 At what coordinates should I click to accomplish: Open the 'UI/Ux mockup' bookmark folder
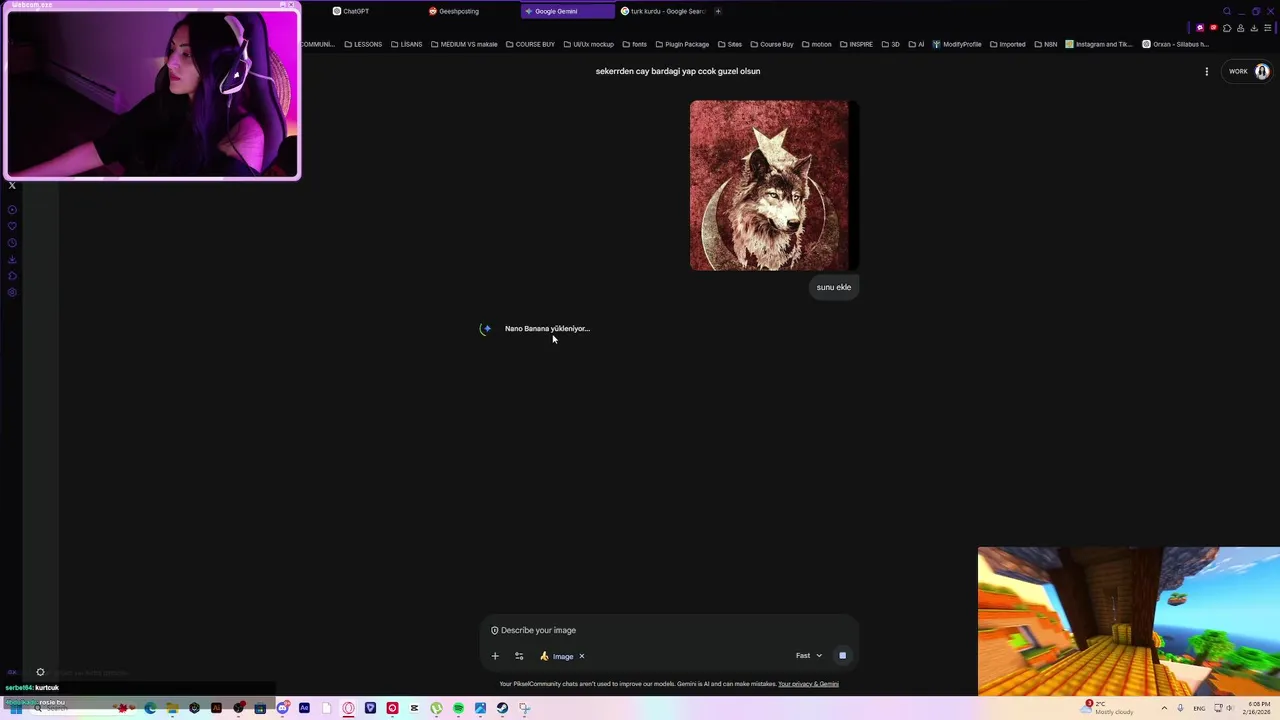588,44
